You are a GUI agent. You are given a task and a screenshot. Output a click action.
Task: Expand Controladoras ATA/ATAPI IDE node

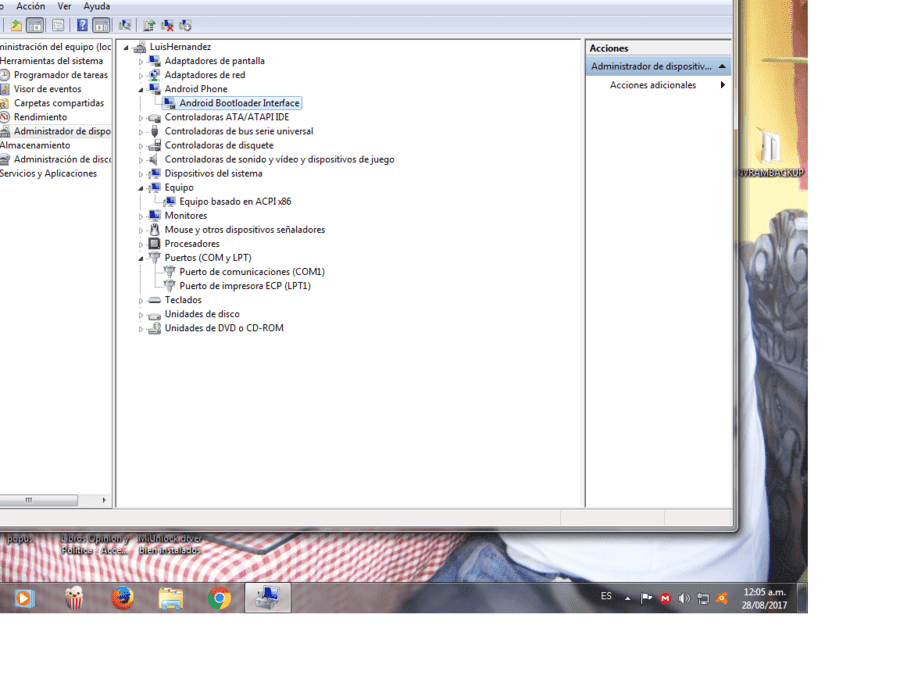pyautogui.click(x=141, y=118)
